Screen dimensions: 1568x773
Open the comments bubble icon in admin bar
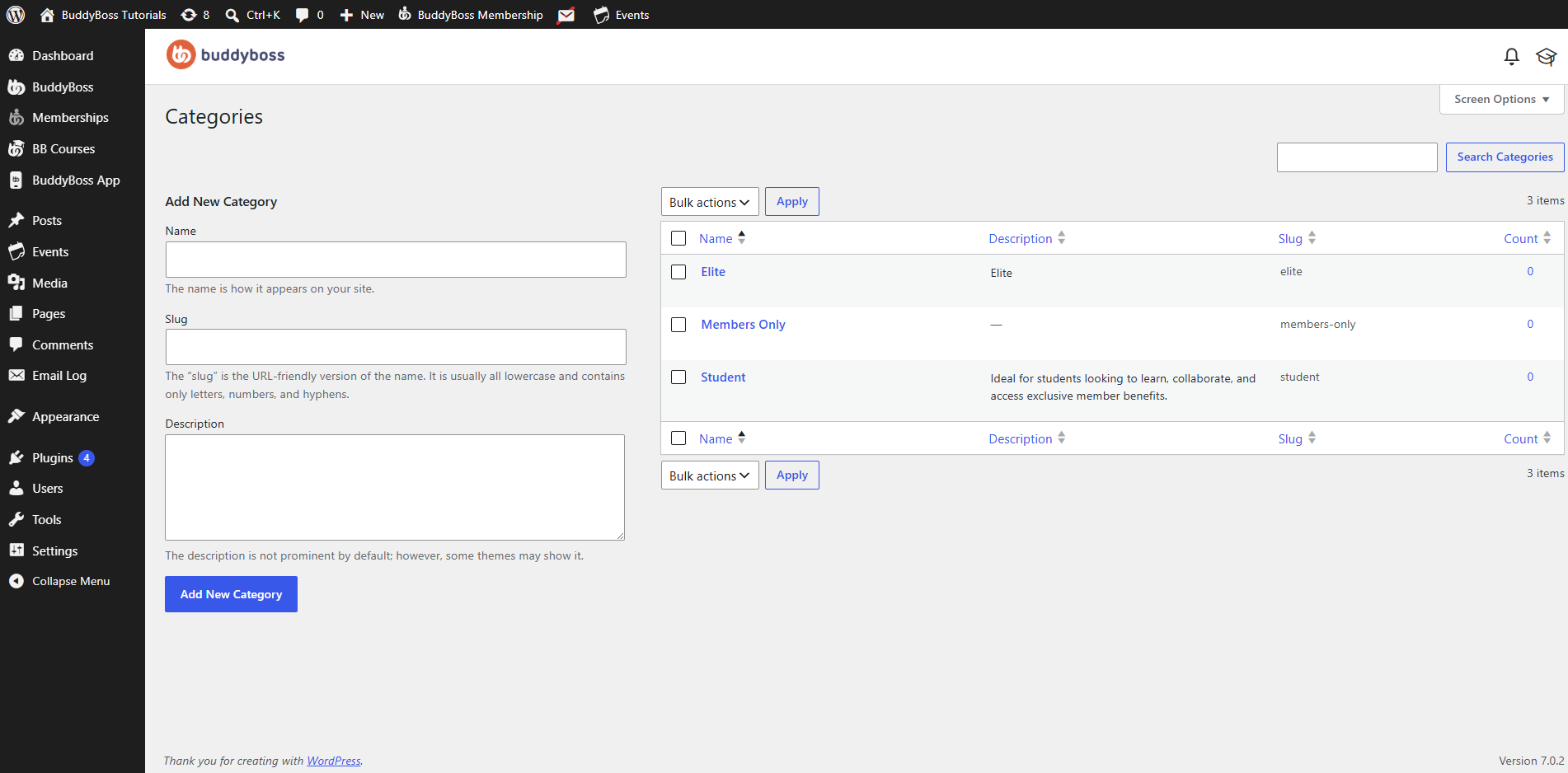303,15
